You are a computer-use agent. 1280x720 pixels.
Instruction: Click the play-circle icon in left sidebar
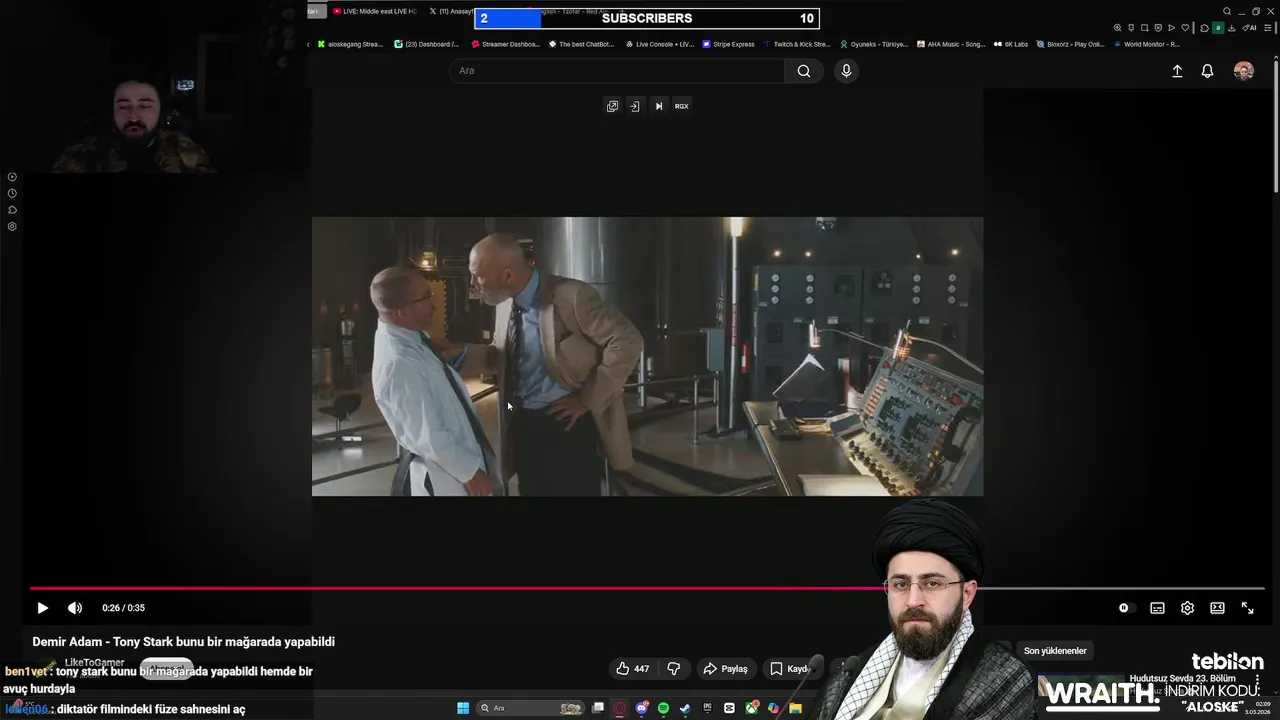point(12,177)
